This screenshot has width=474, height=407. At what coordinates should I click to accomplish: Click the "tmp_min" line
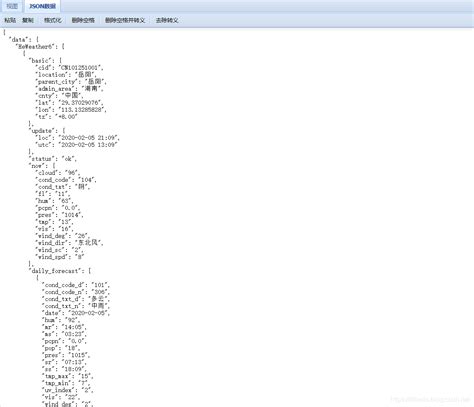pyautogui.click(x=66, y=383)
